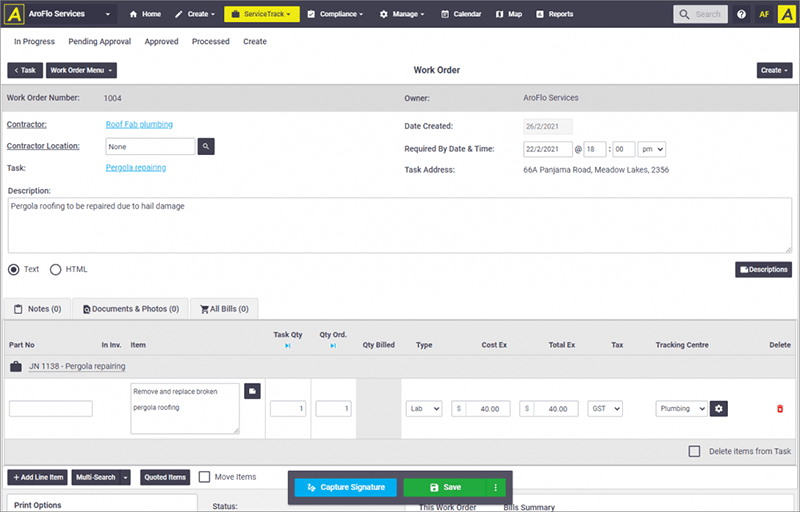The image size is (800, 512).
Task: Open the Reports page
Action: point(555,14)
